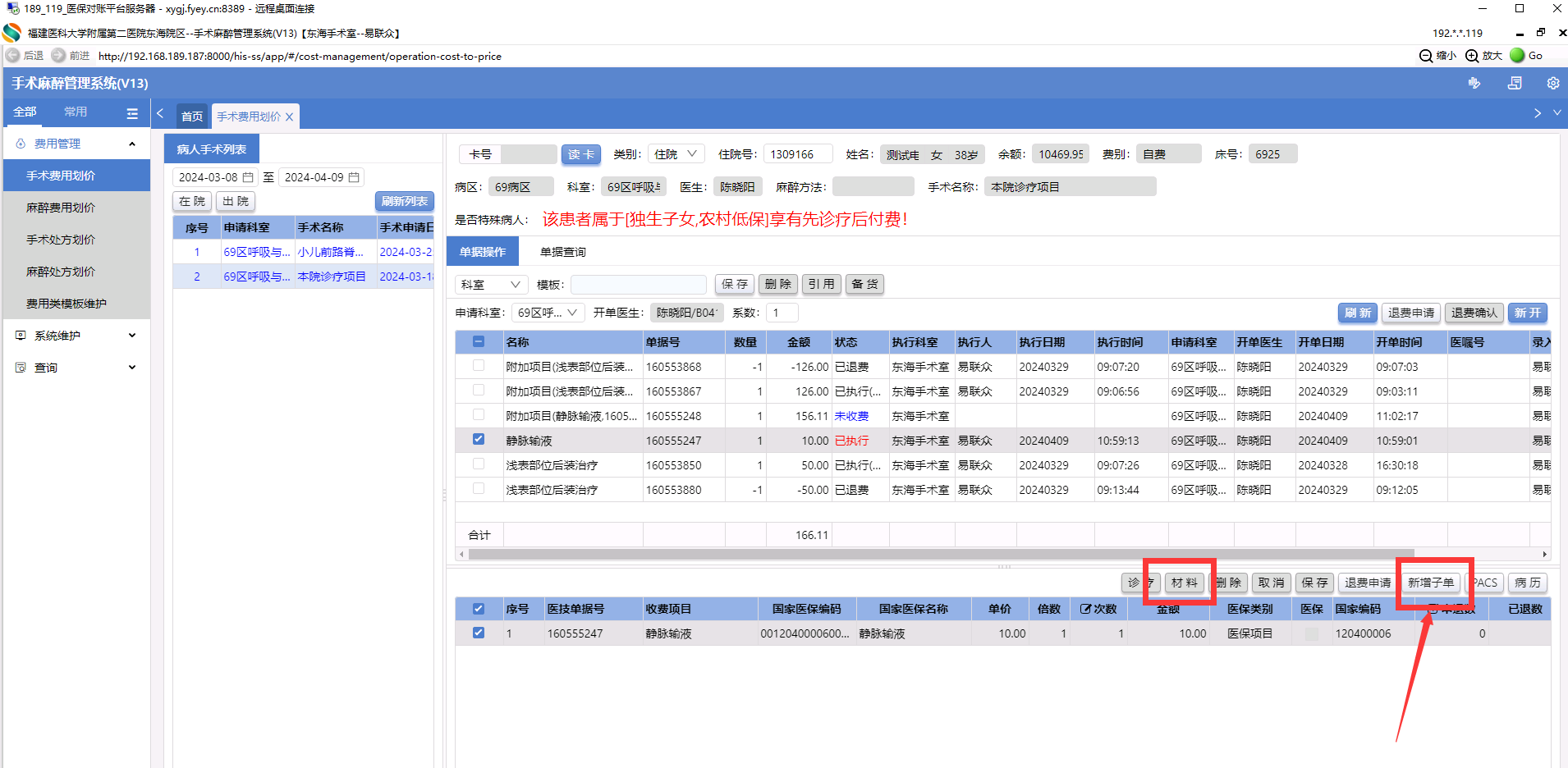1568x768 pixels.
Task: Toggle the select-all checkbox in lower table header
Action: tap(479, 609)
